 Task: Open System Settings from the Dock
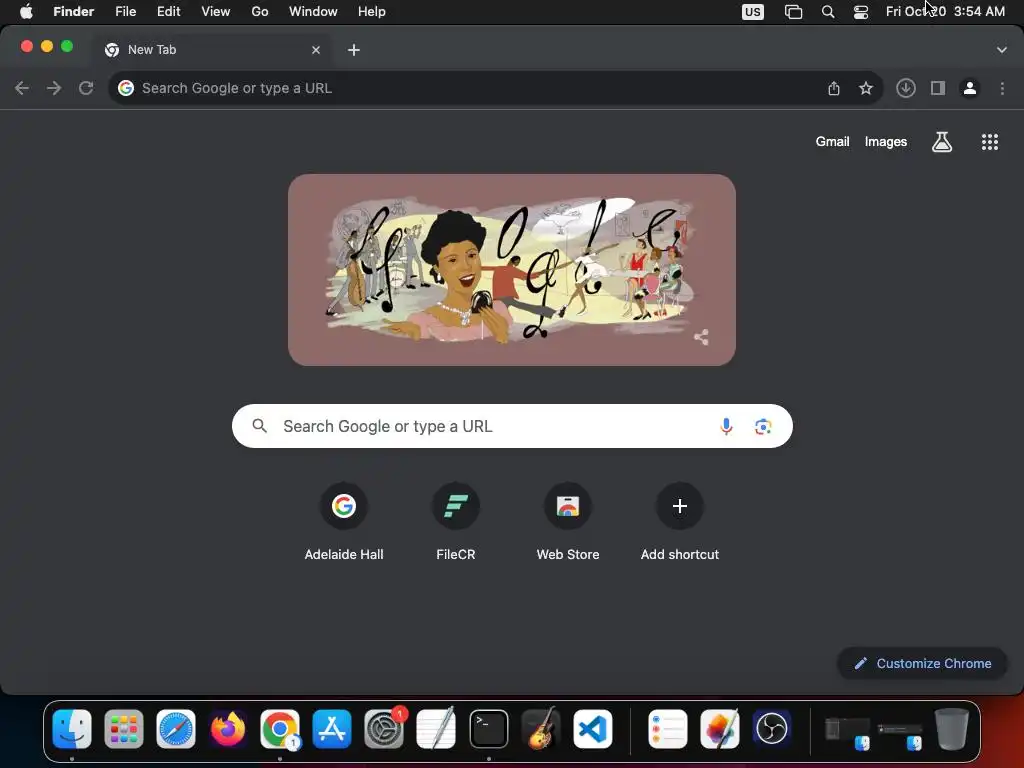coord(384,729)
